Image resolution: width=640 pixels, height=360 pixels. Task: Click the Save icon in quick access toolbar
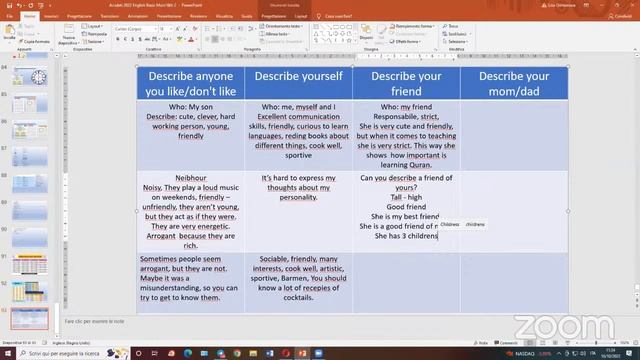[x=9, y=5]
